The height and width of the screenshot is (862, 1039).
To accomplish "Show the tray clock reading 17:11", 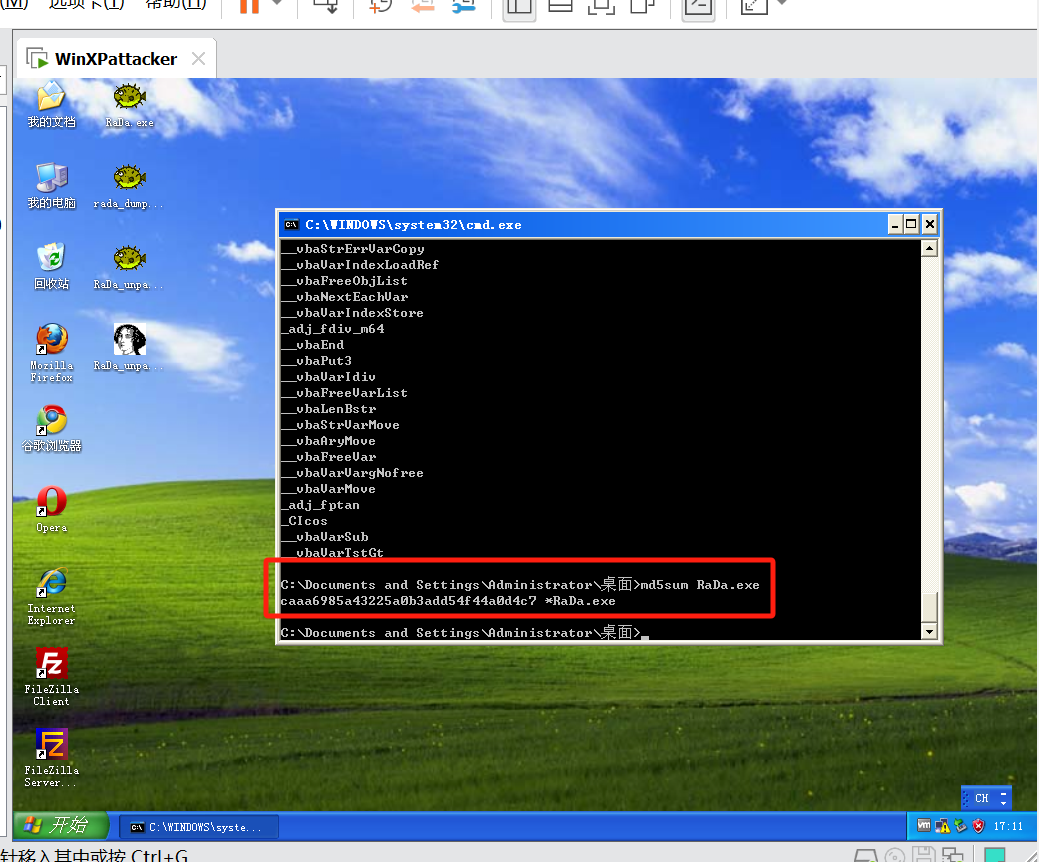I will click(1008, 826).
